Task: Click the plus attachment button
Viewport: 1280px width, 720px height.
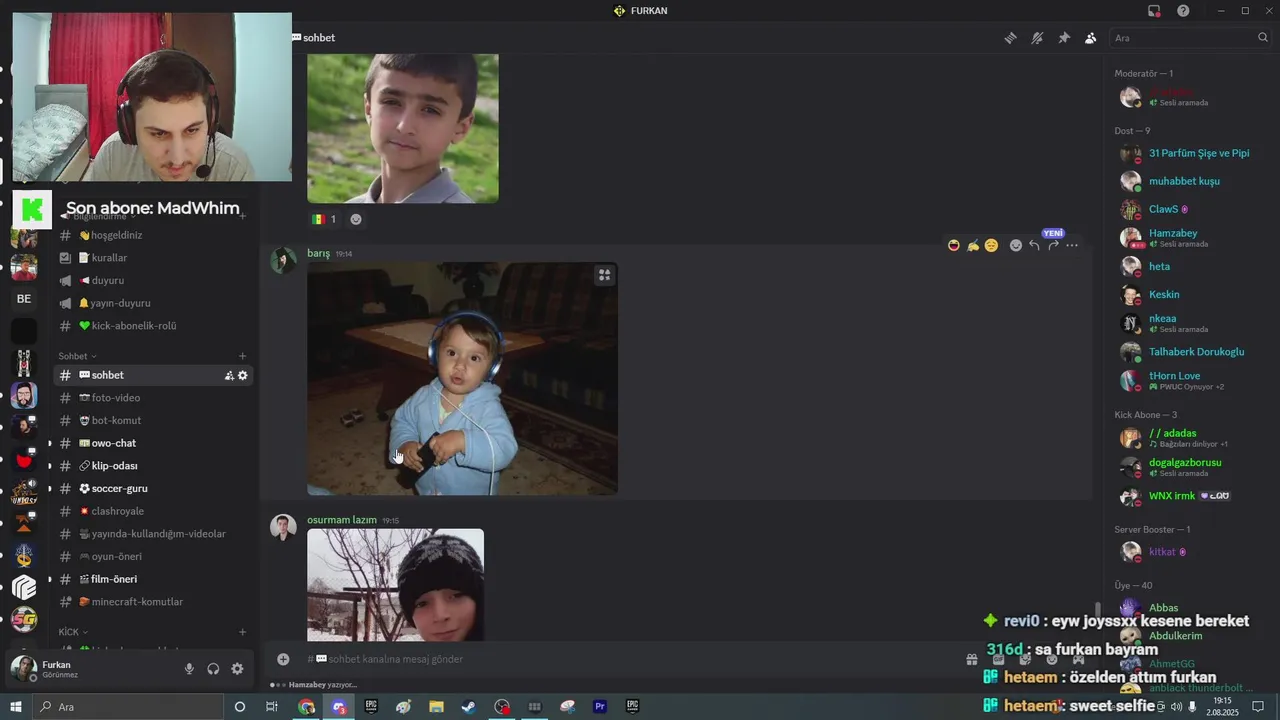Action: coord(283,659)
